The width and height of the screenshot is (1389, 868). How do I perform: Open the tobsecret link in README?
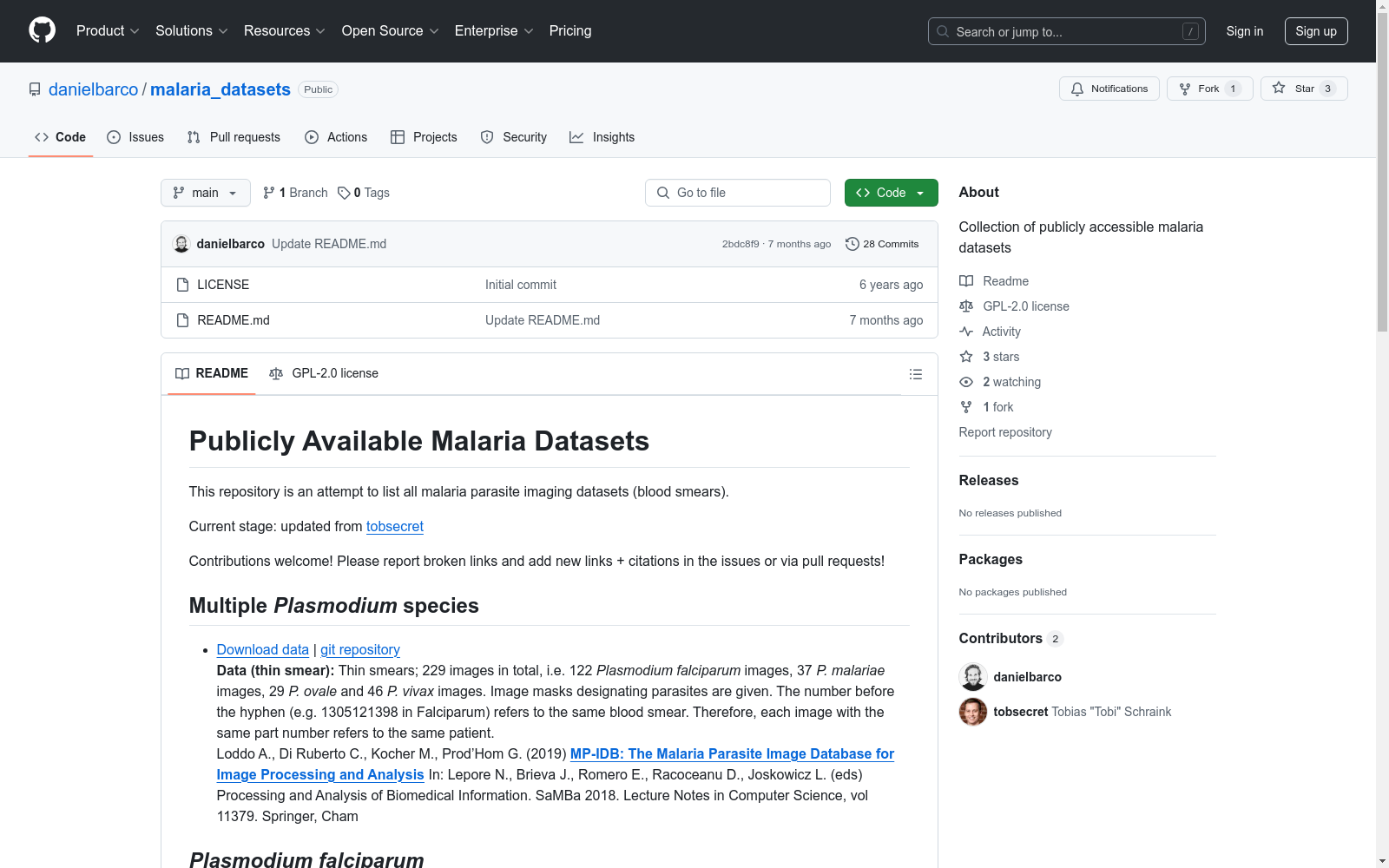pos(395,526)
